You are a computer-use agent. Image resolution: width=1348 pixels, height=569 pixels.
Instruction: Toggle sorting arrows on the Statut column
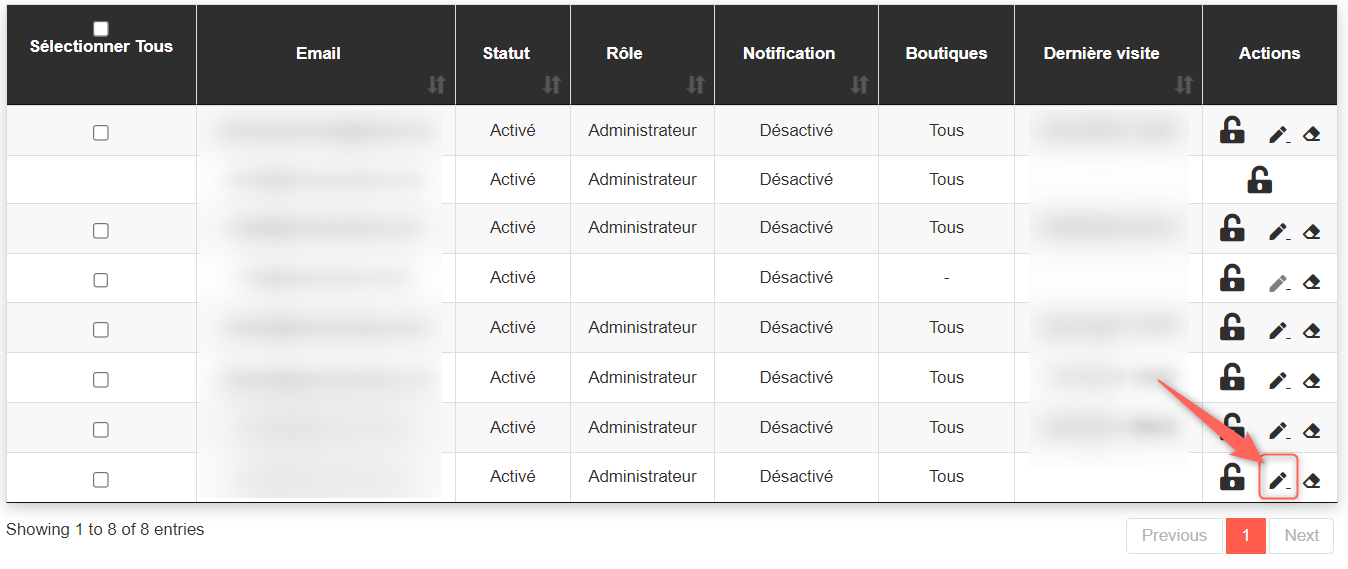(551, 85)
